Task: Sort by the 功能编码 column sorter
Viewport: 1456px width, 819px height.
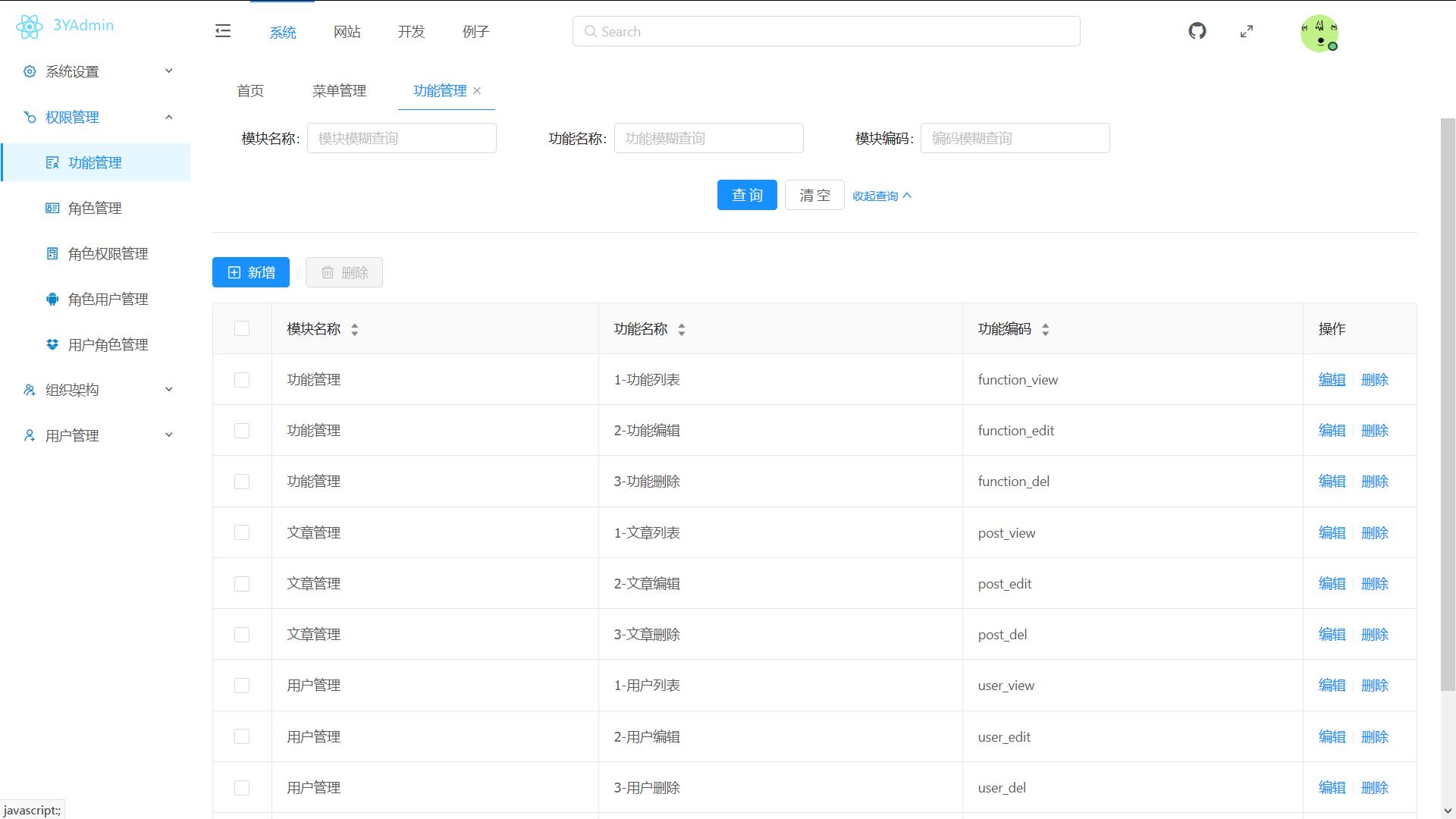Action: click(x=1045, y=329)
